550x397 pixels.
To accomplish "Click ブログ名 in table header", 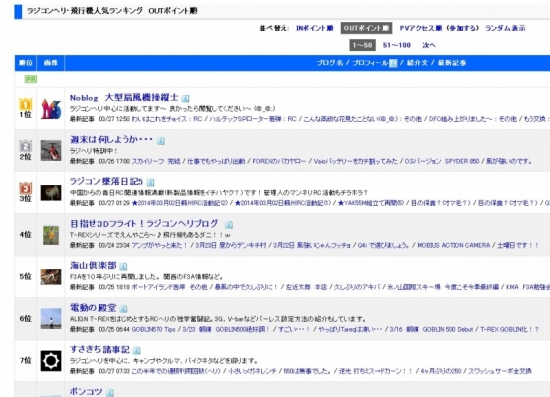I will (x=330, y=63).
